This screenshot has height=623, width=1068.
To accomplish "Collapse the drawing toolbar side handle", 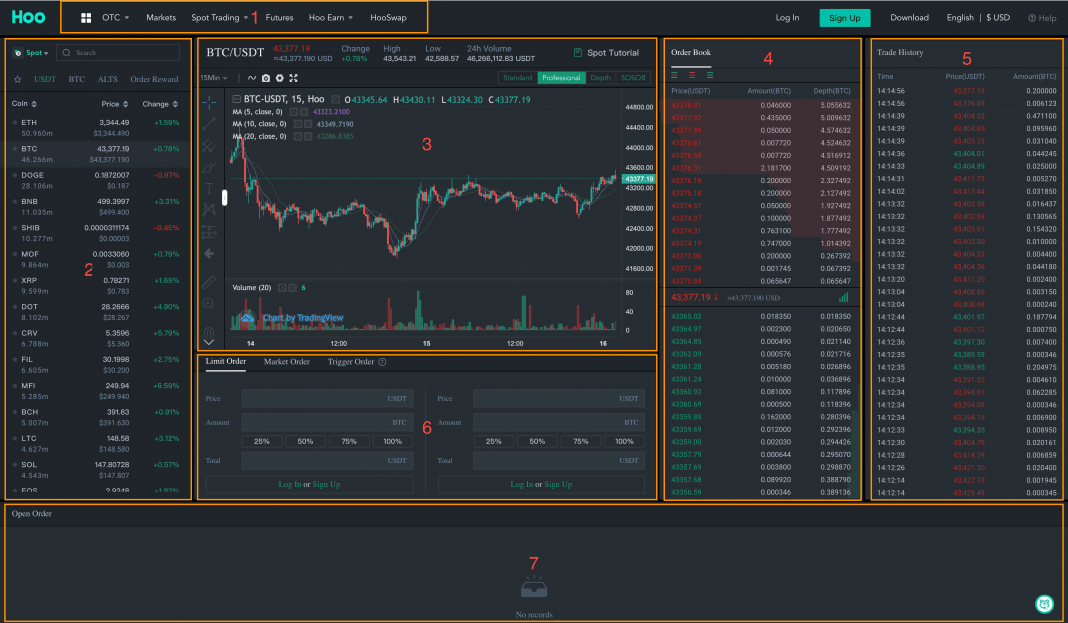I will click(225, 198).
